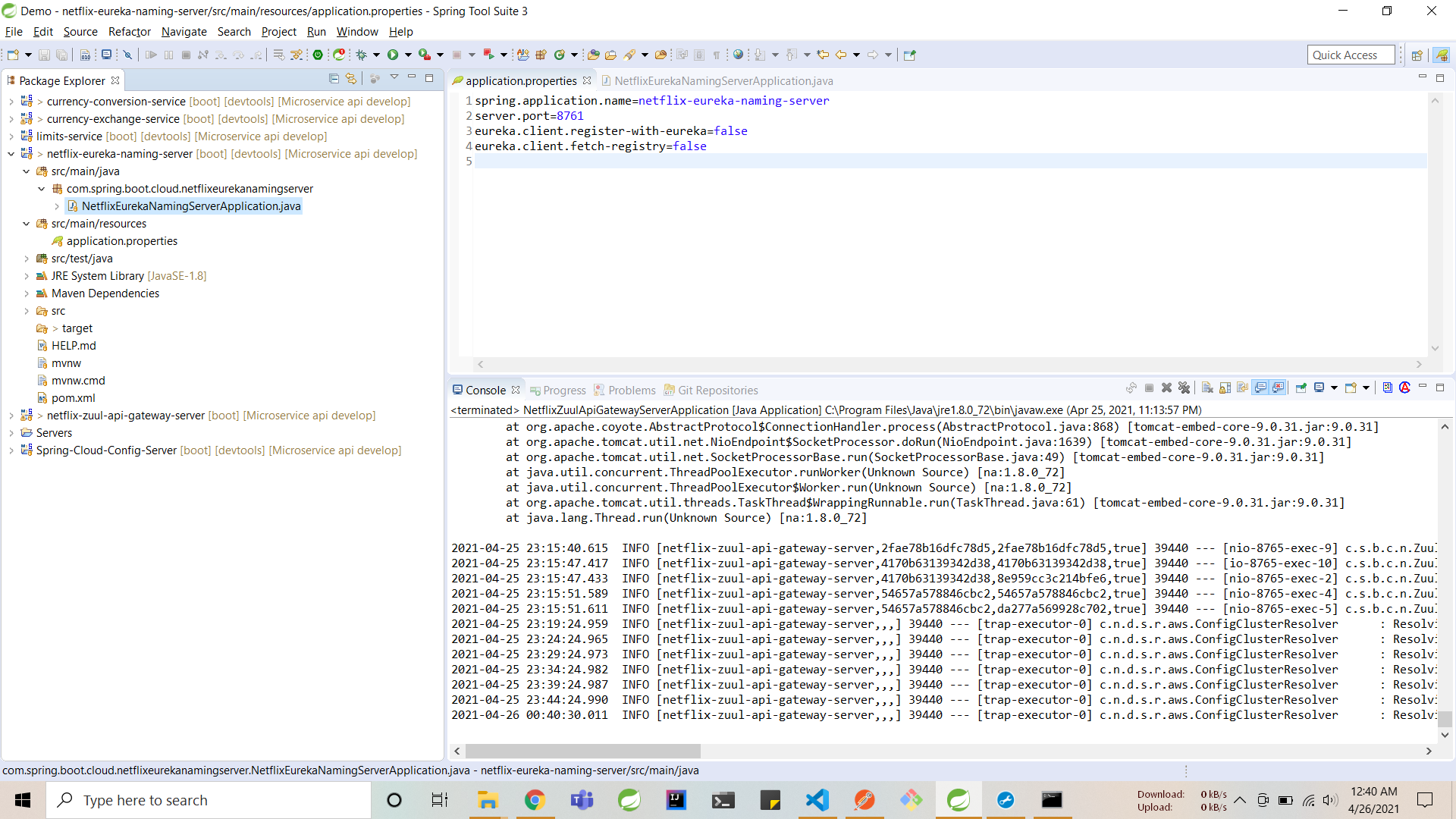Open the Run button dropdown arrow
The width and height of the screenshot is (1456, 819).
point(408,55)
